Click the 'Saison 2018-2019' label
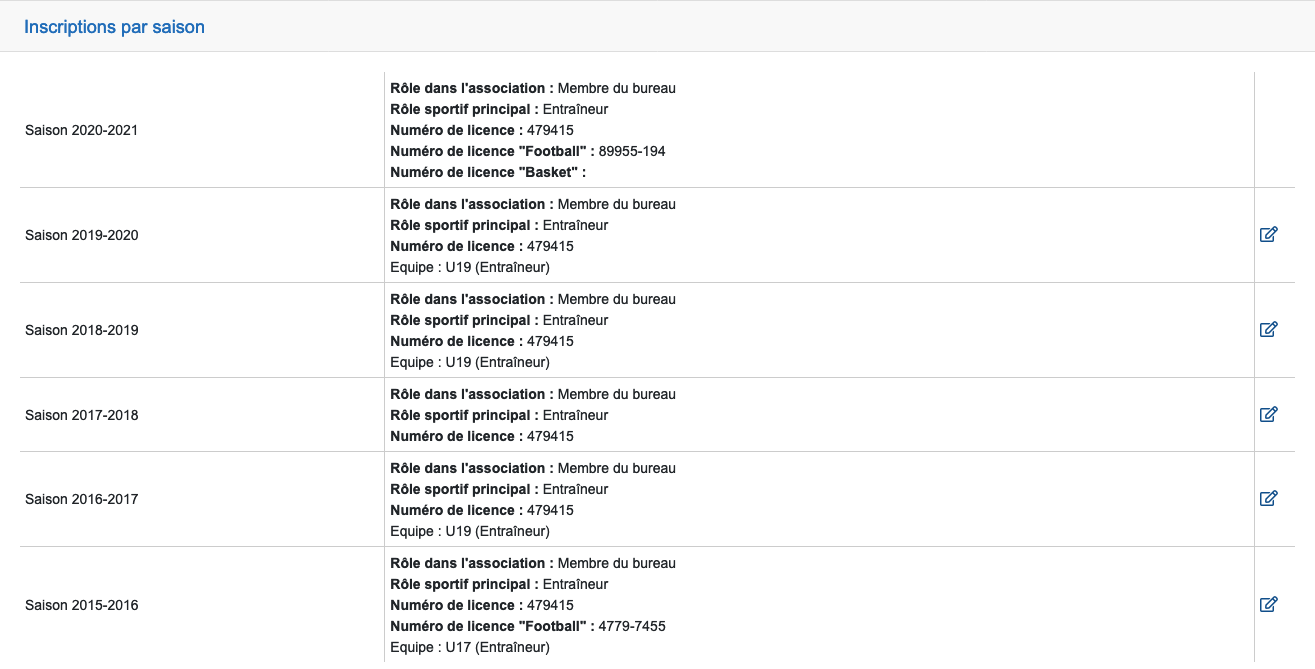The width and height of the screenshot is (1315, 669). 82,330
